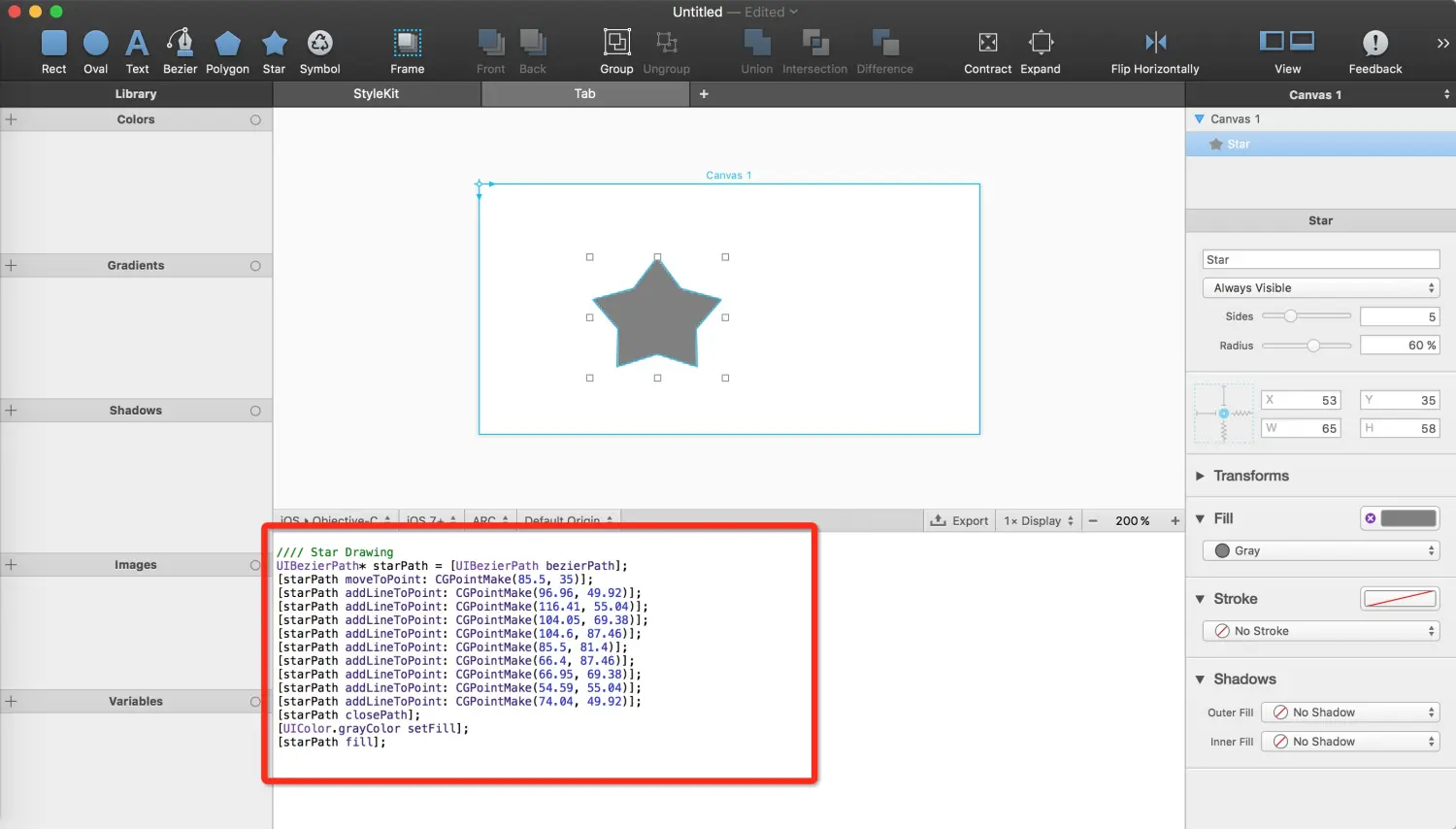The width and height of the screenshot is (1456, 829).
Task: Add a new gradient with plus
Action: pos(12,265)
